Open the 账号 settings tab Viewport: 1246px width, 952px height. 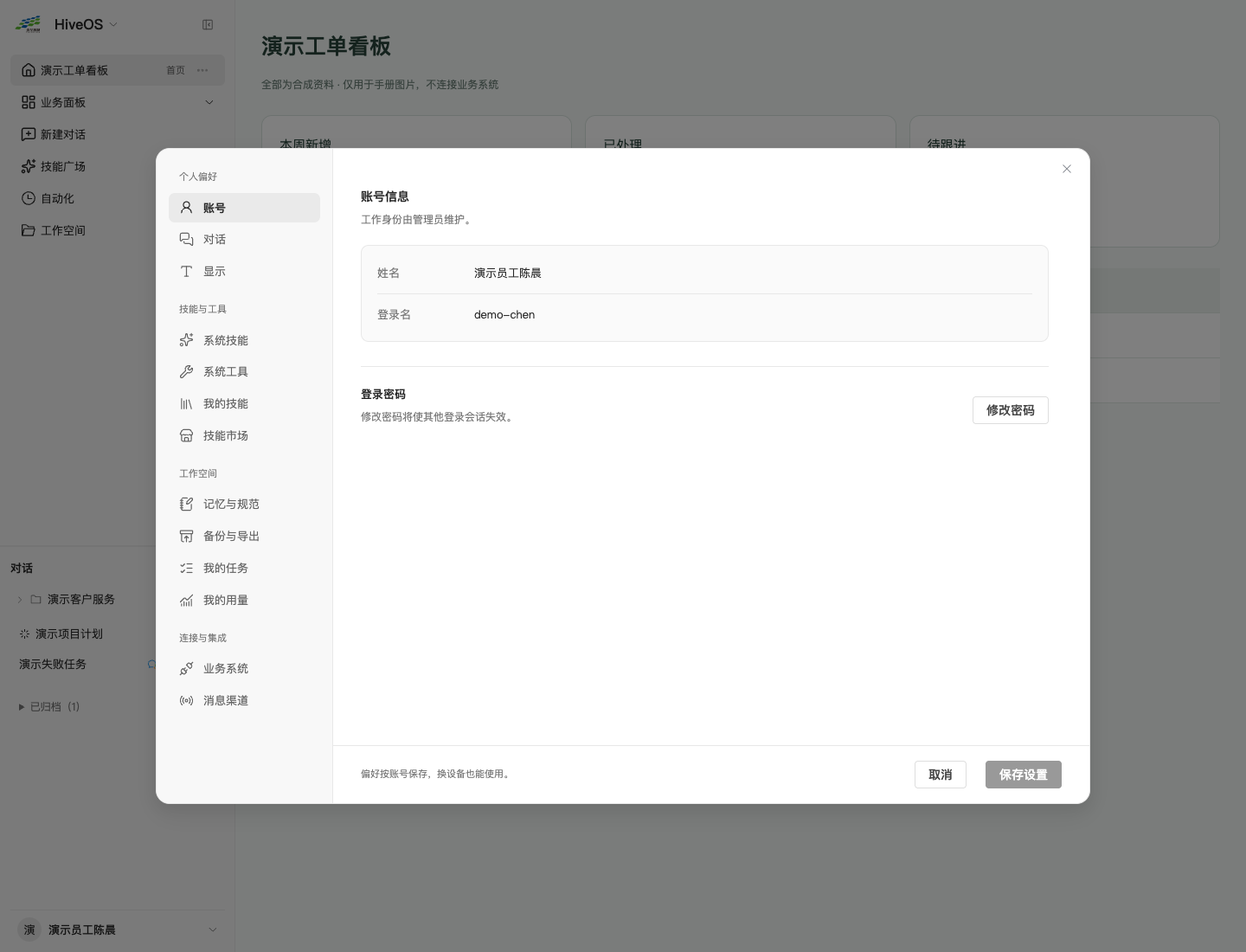(x=244, y=208)
